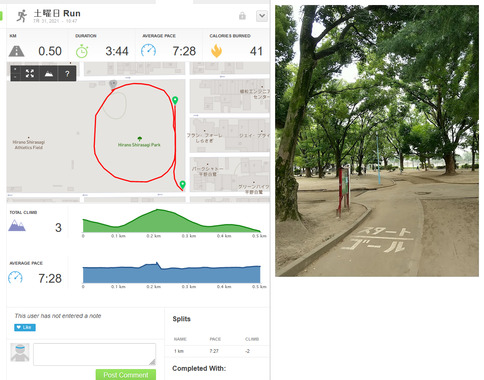Click the privacy lock icon

242,16
